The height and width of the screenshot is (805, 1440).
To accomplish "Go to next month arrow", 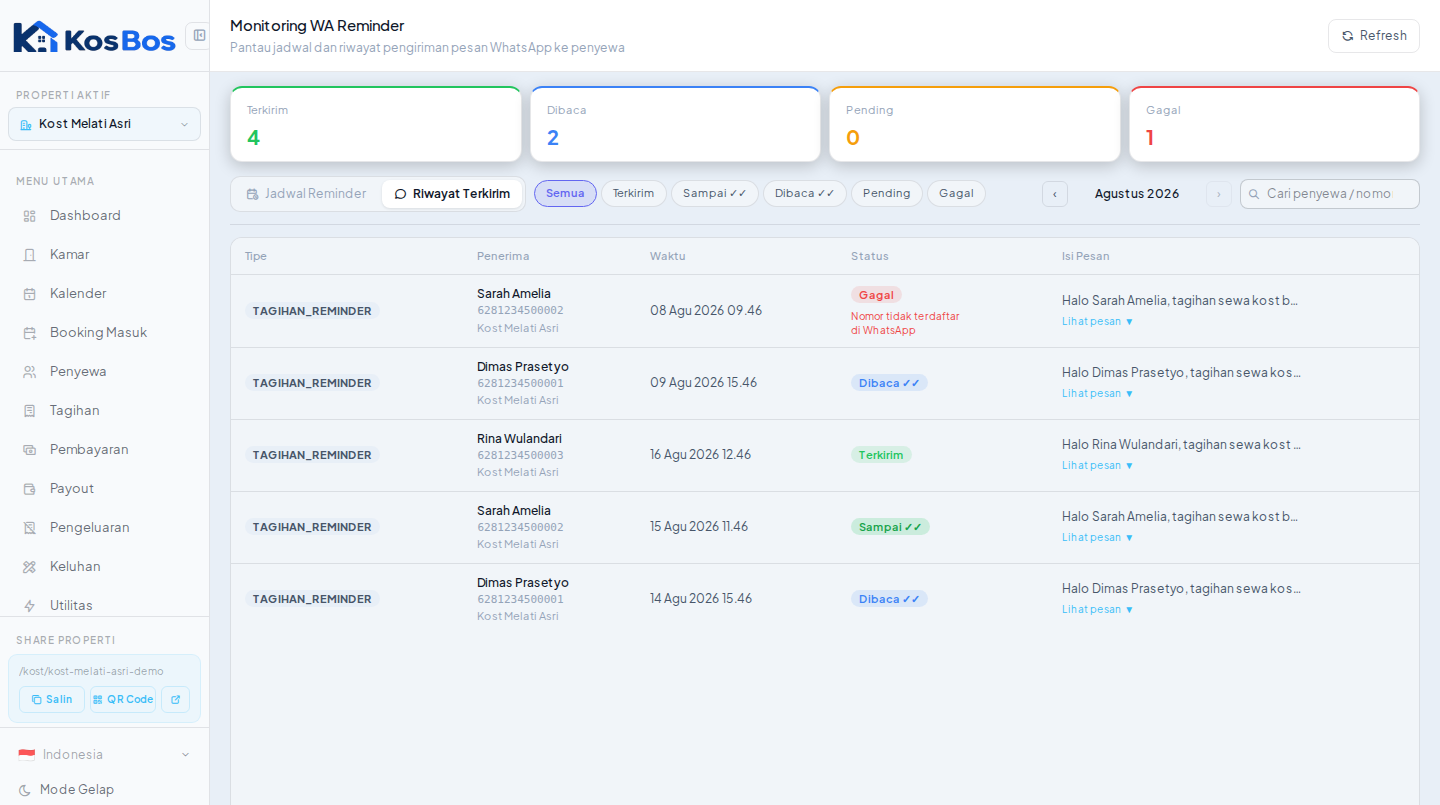I will [1219, 194].
